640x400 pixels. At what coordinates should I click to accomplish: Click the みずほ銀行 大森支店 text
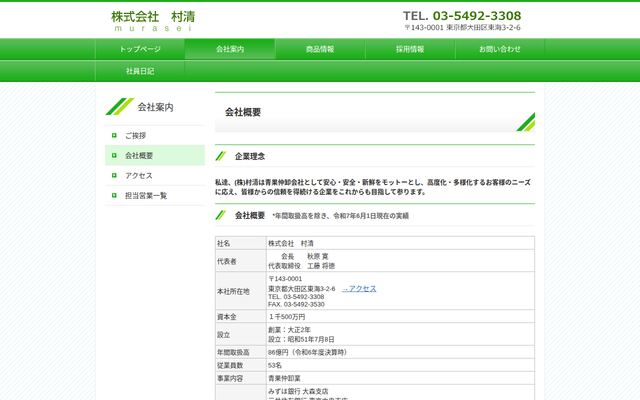pos(298,391)
